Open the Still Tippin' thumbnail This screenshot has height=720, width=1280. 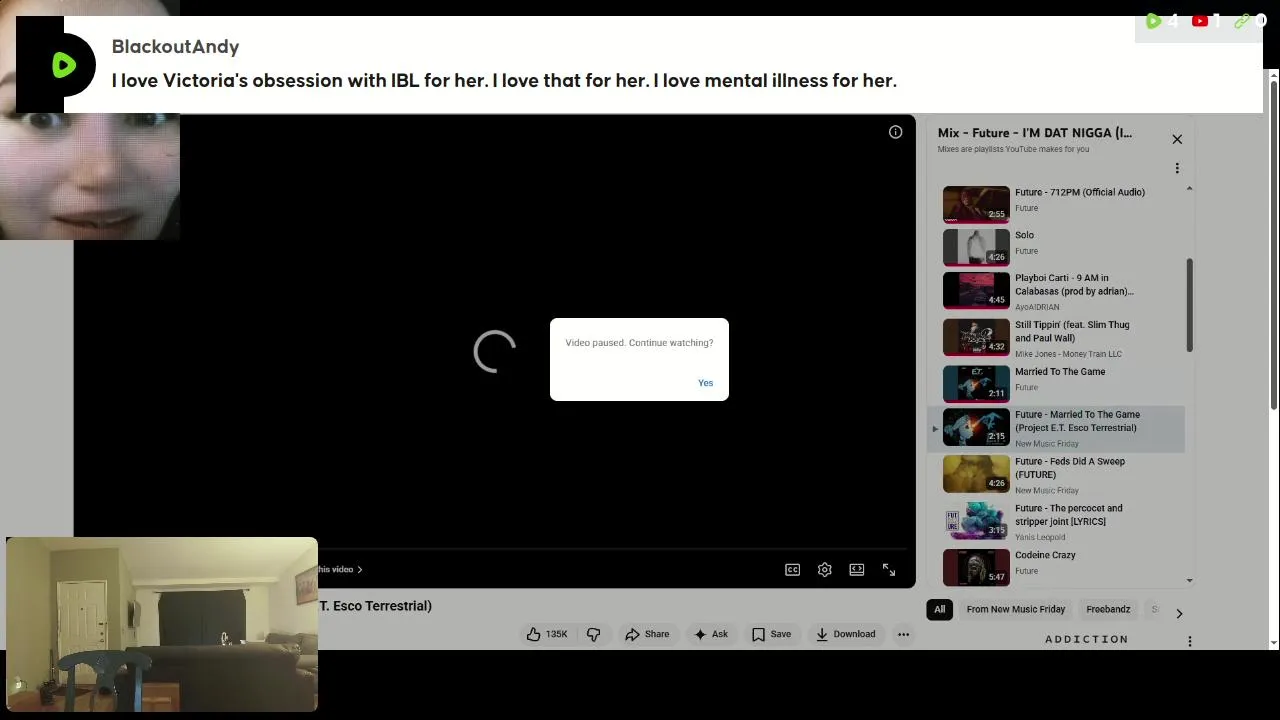976,337
